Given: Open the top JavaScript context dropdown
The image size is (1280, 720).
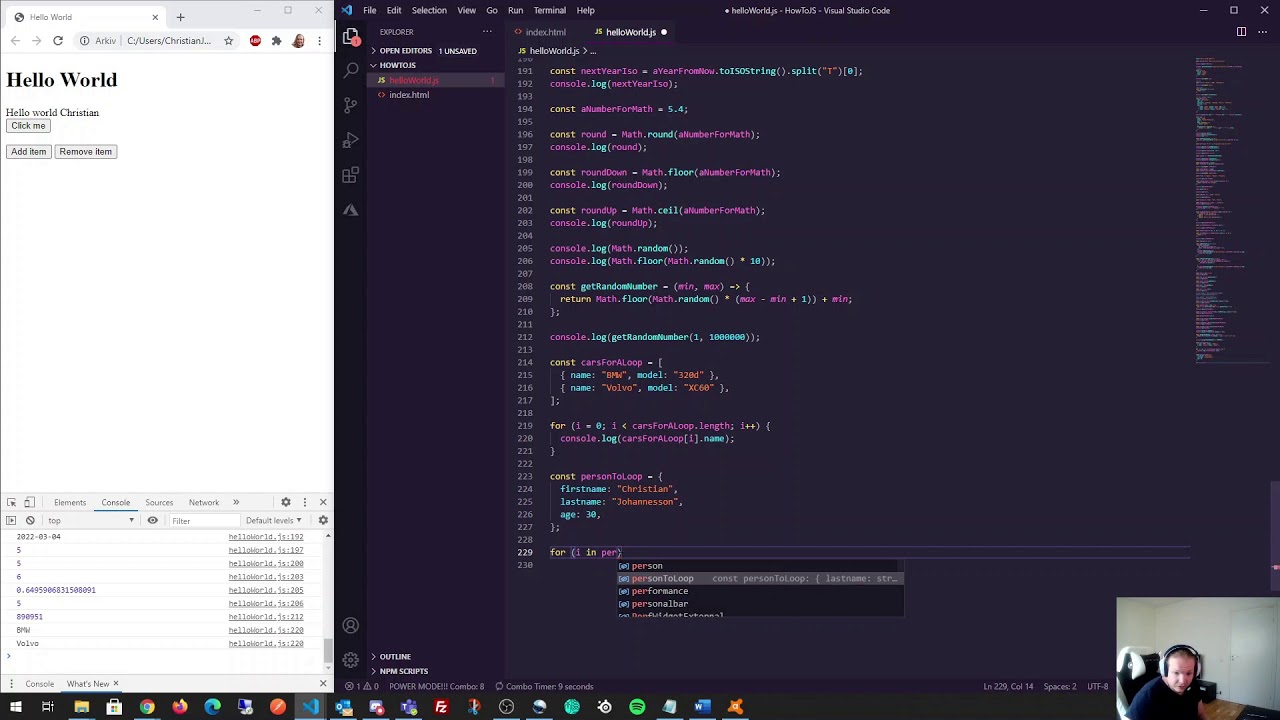Looking at the screenshot, I should pos(90,520).
